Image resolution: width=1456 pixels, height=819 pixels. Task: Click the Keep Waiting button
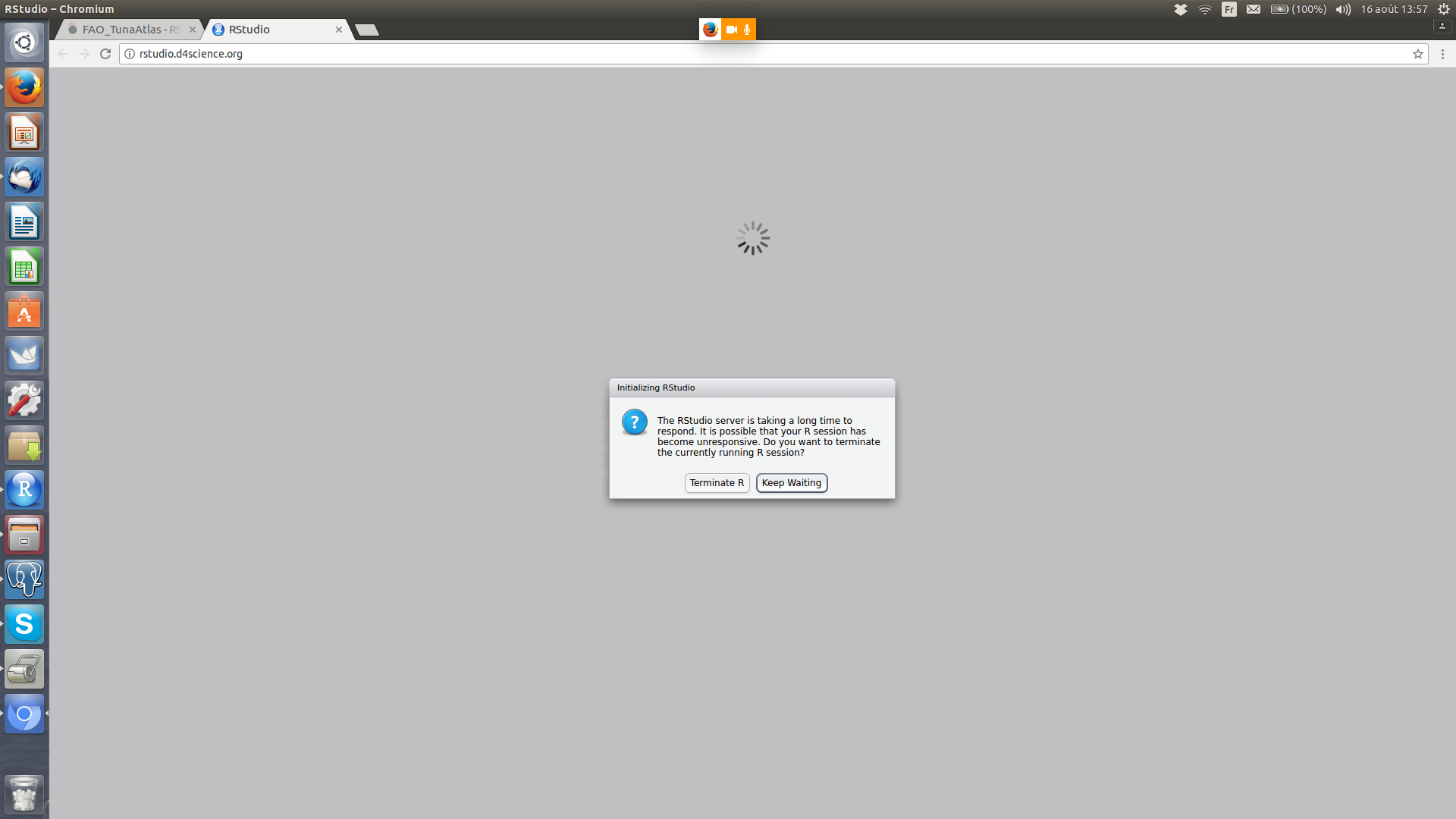pos(791,483)
